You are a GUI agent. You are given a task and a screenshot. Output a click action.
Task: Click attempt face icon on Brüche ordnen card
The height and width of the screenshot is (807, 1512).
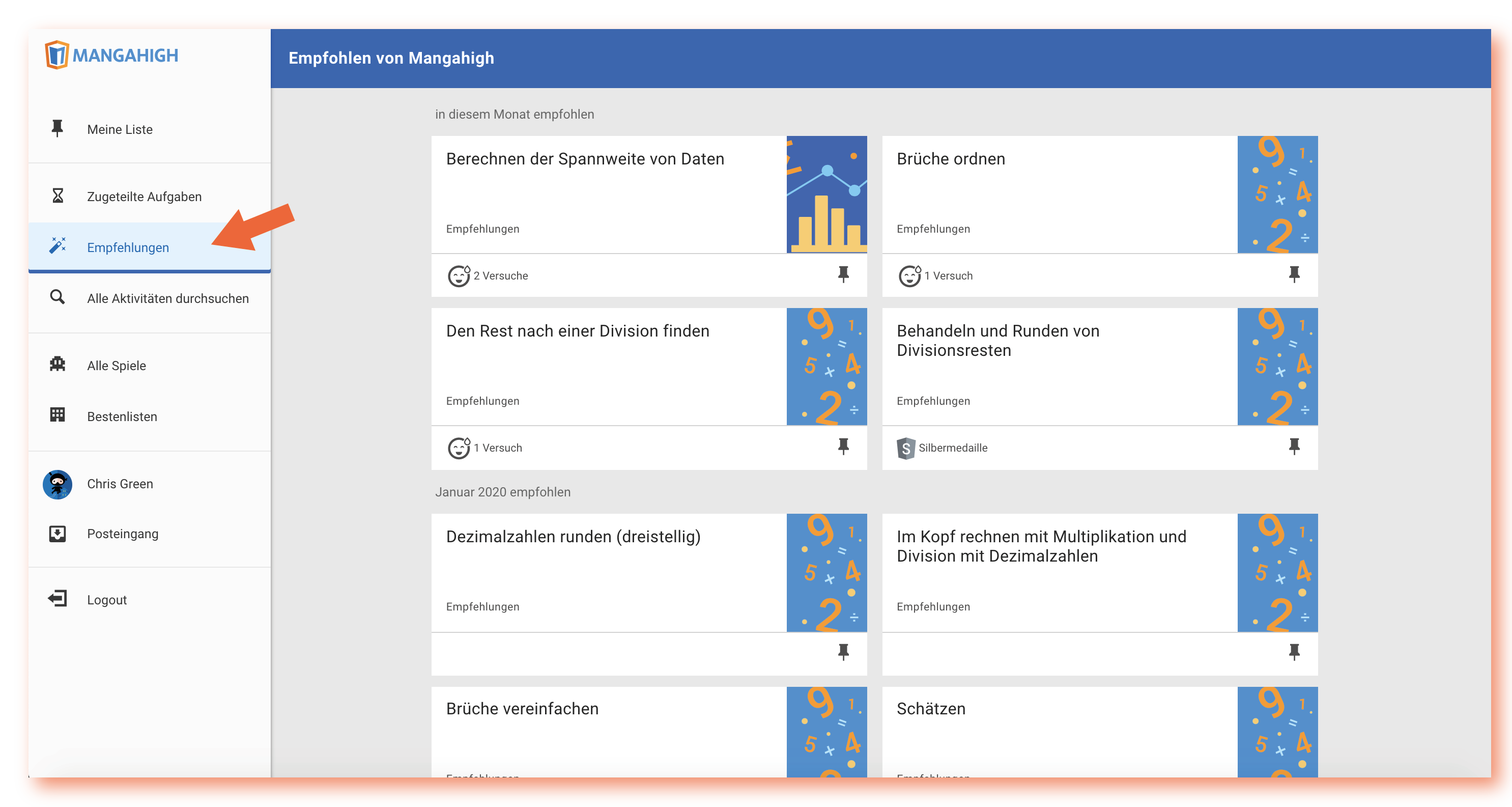click(x=909, y=275)
